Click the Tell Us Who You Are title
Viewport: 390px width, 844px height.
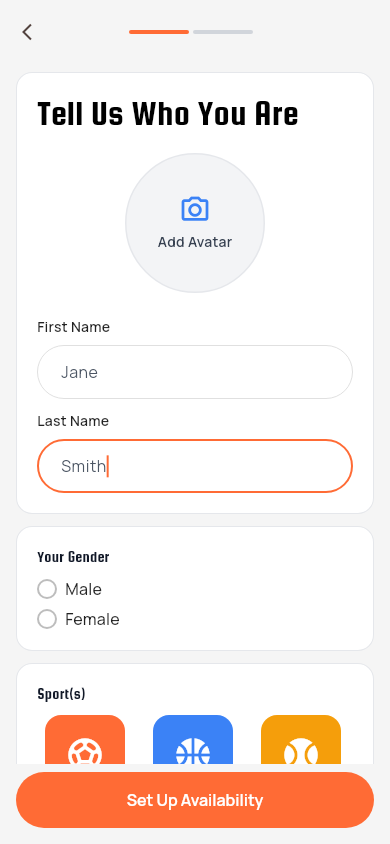click(168, 114)
